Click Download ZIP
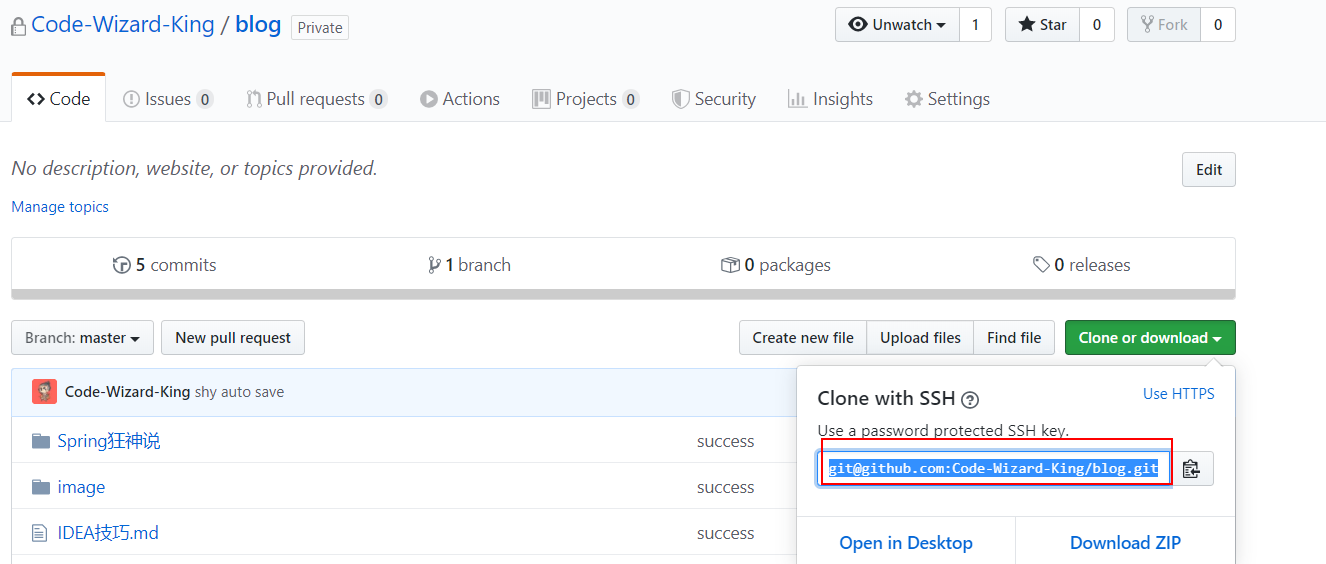The height and width of the screenshot is (564, 1326). click(x=1125, y=543)
